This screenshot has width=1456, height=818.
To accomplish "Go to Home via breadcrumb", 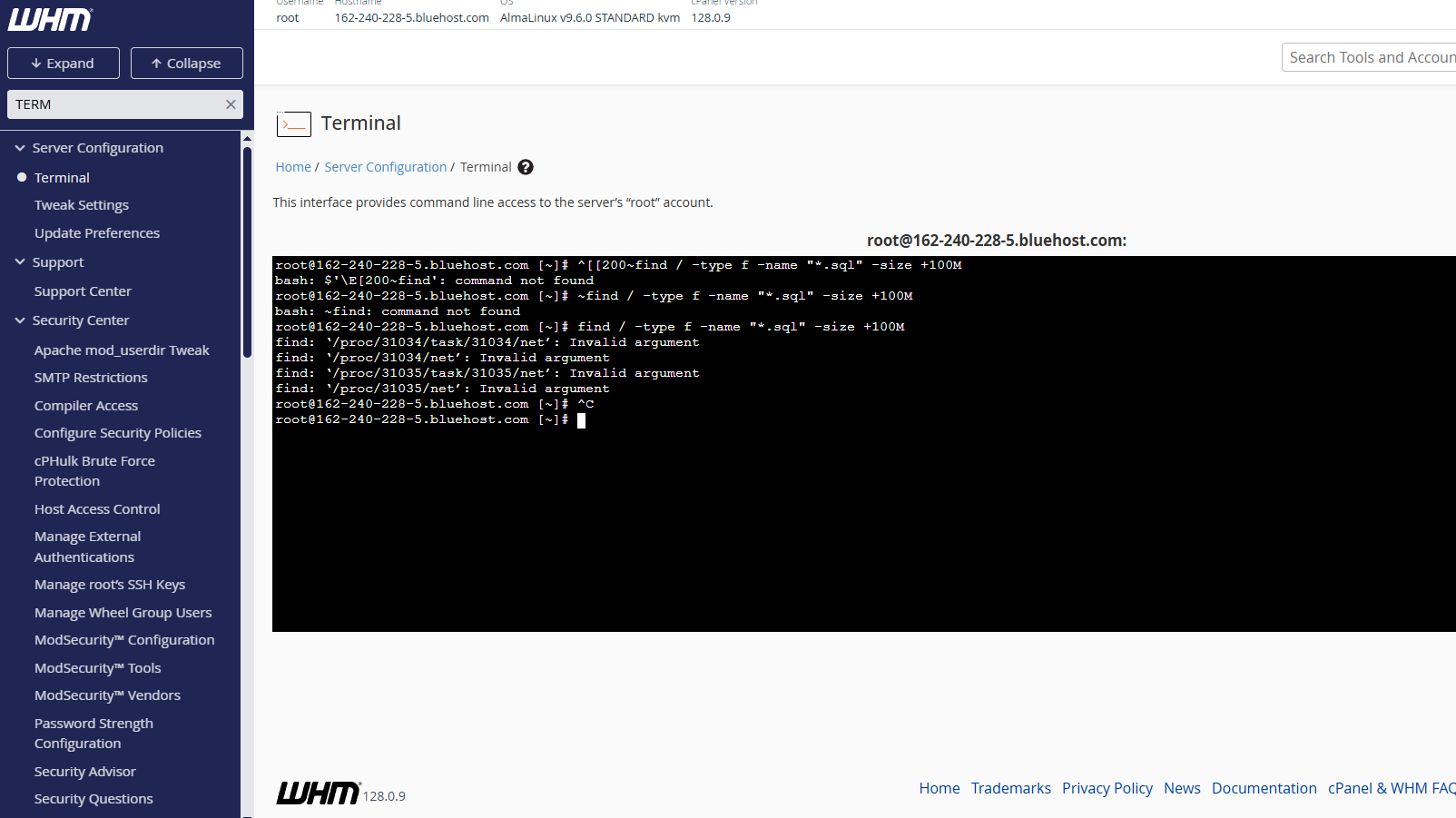I will point(293,167).
